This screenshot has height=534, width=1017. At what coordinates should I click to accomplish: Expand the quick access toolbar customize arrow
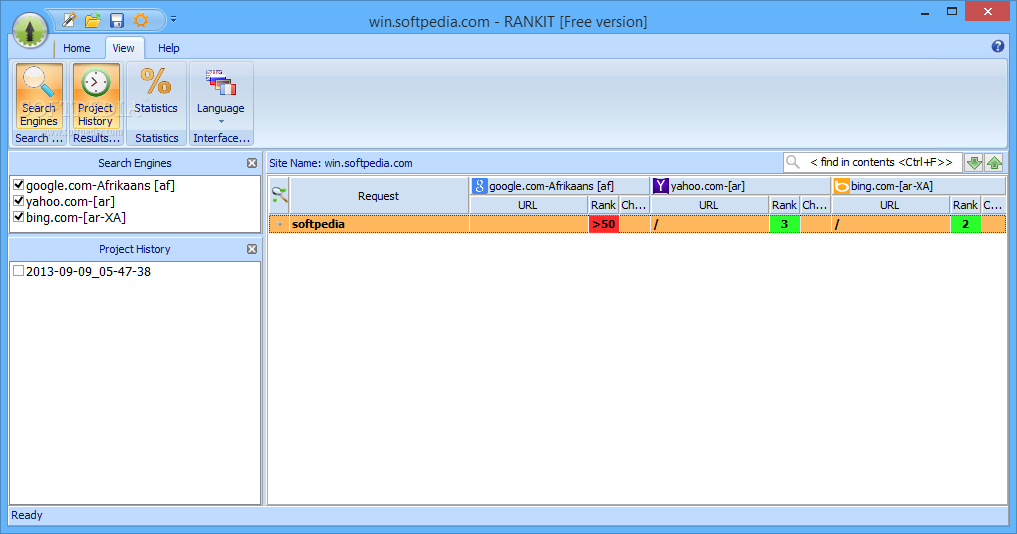(173, 20)
